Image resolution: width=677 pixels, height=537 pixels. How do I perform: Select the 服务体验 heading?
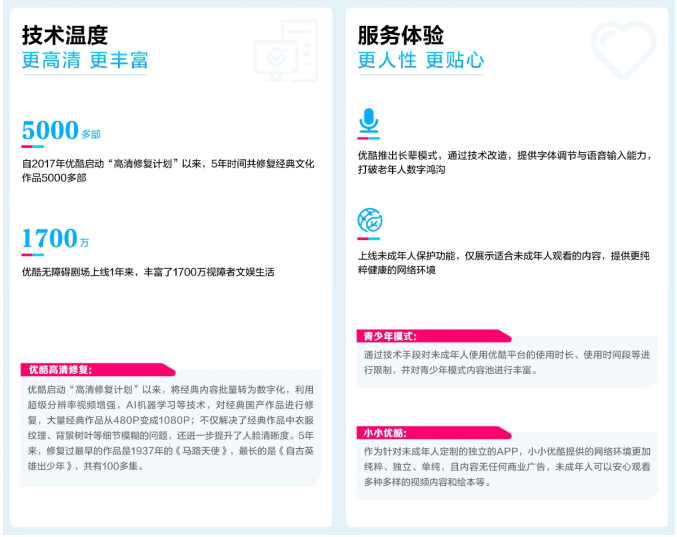pyautogui.click(x=400, y=35)
